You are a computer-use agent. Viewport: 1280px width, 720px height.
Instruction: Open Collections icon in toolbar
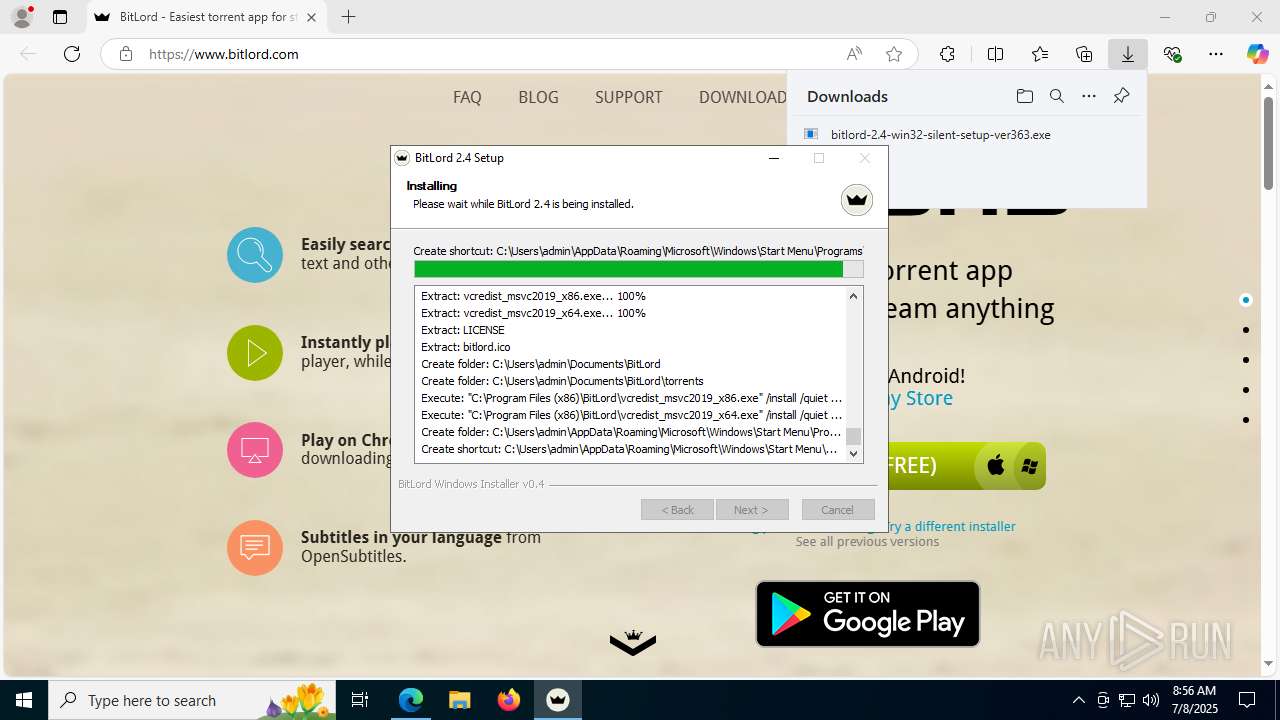point(1084,54)
